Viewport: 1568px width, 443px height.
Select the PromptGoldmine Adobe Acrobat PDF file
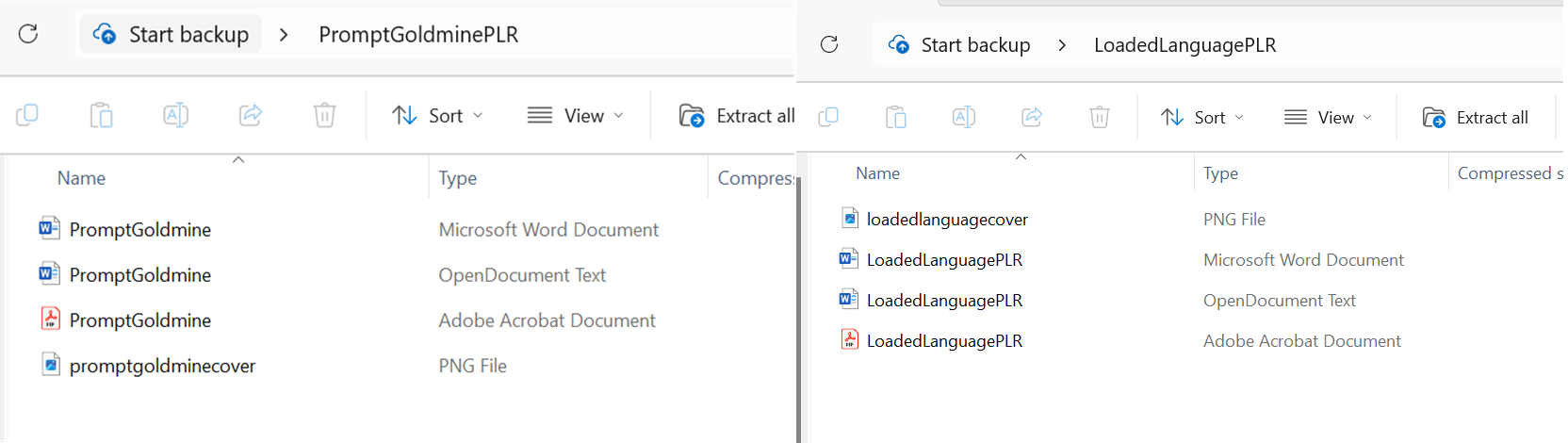point(140,320)
